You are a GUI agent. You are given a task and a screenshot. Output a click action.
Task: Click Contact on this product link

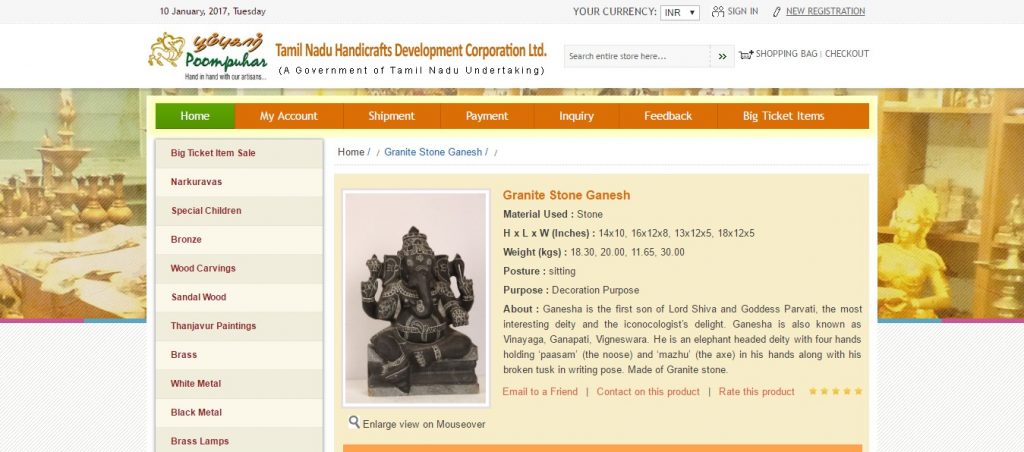point(648,392)
